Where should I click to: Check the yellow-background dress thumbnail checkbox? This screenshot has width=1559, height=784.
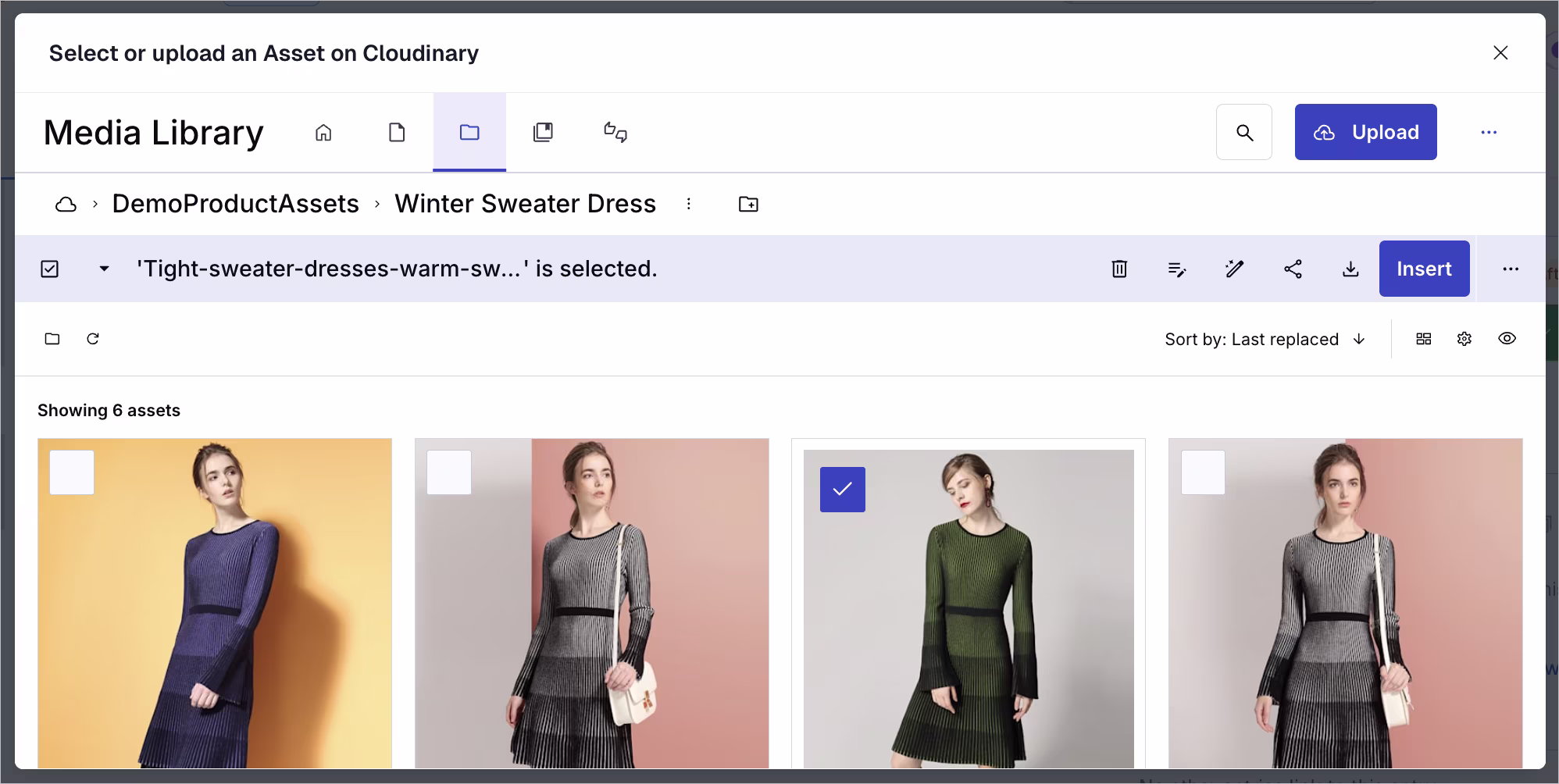71,472
